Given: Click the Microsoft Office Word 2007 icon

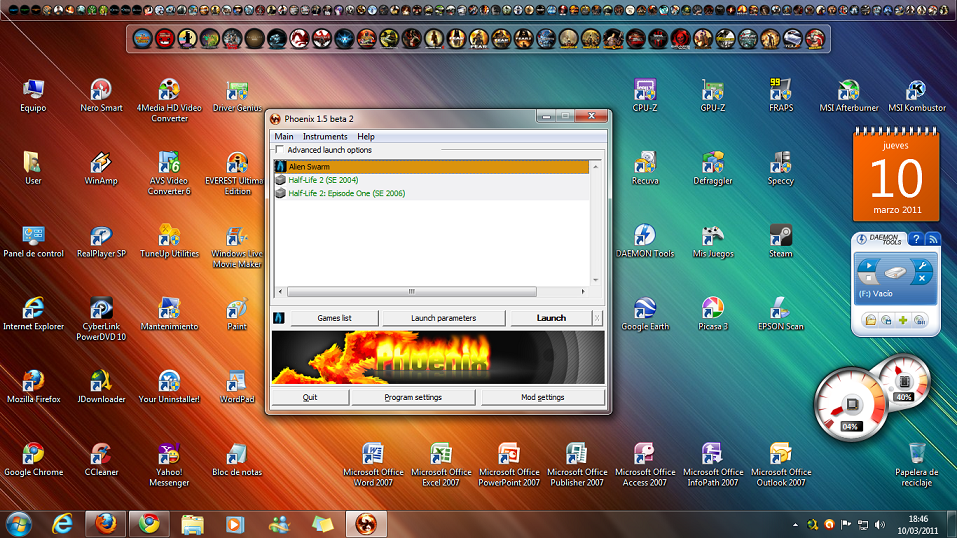Looking at the screenshot, I should (373, 464).
